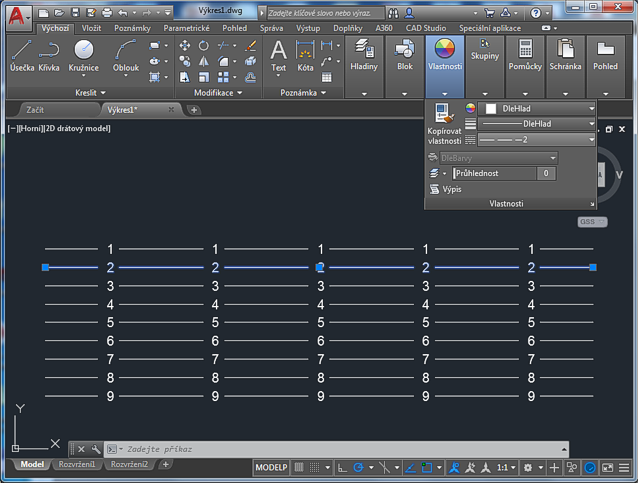Viewport: 638px width, 483px height.
Task: Open the Hladiny layers panel
Action: point(364,67)
